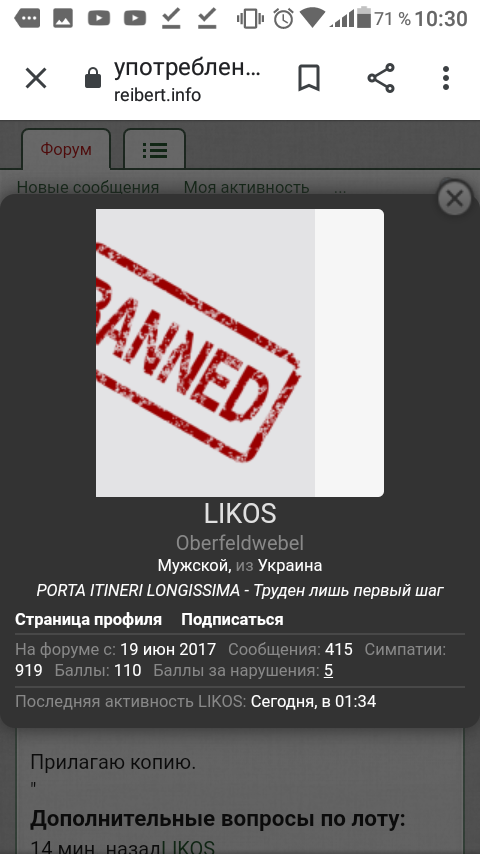Image resolution: width=480 pixels, height=854 pixels.
Task: Dismiss the LIKOS profile popup
Action: pos(454,198)
